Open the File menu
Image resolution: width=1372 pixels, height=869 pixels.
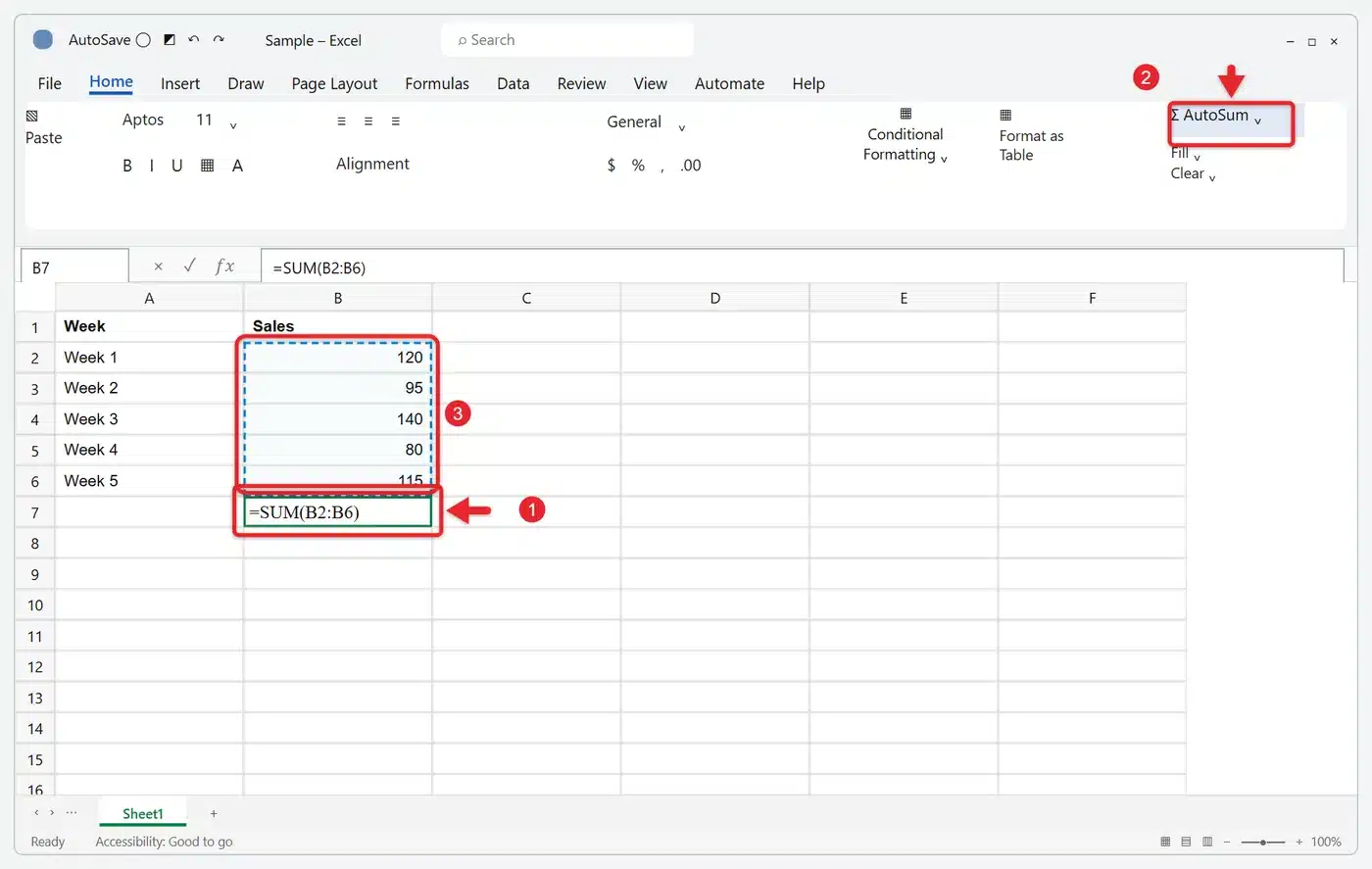(49, 84)
